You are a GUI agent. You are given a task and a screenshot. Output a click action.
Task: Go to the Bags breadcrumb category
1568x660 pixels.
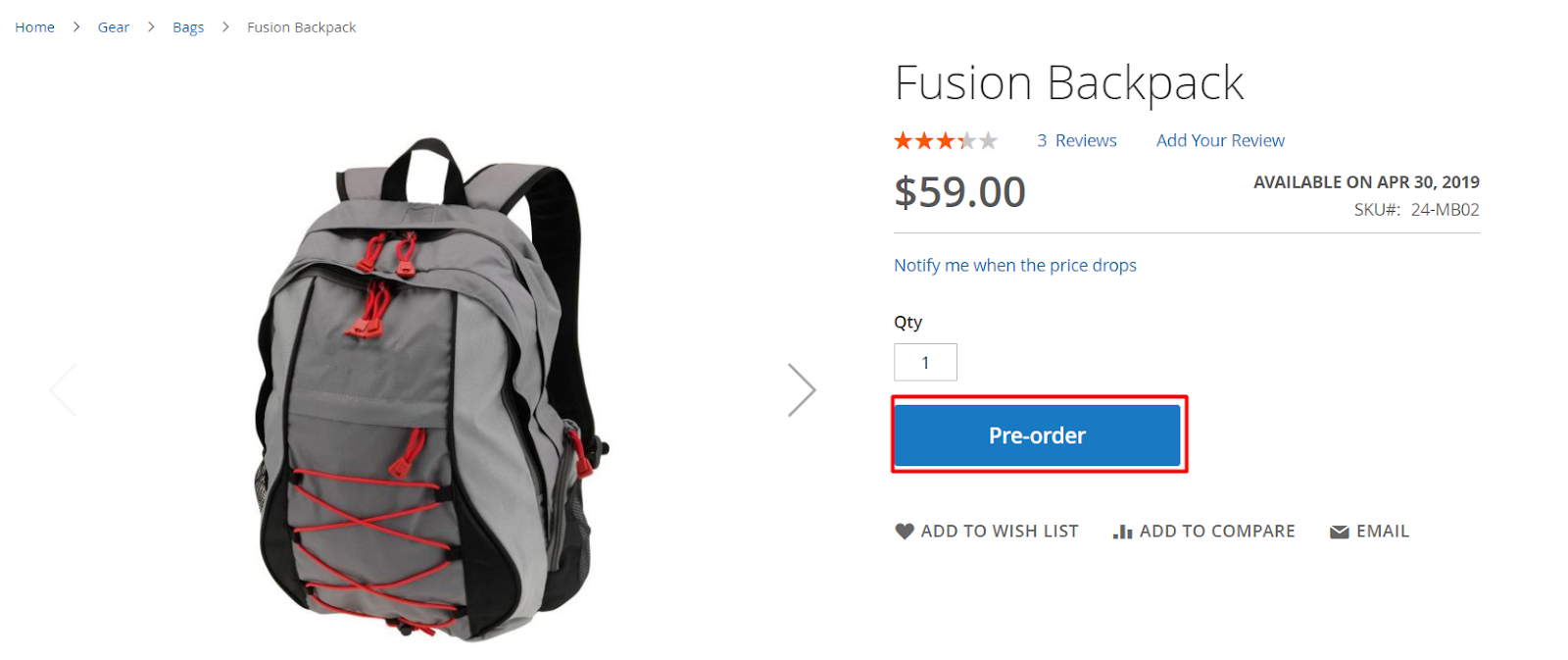coord(188,27)
